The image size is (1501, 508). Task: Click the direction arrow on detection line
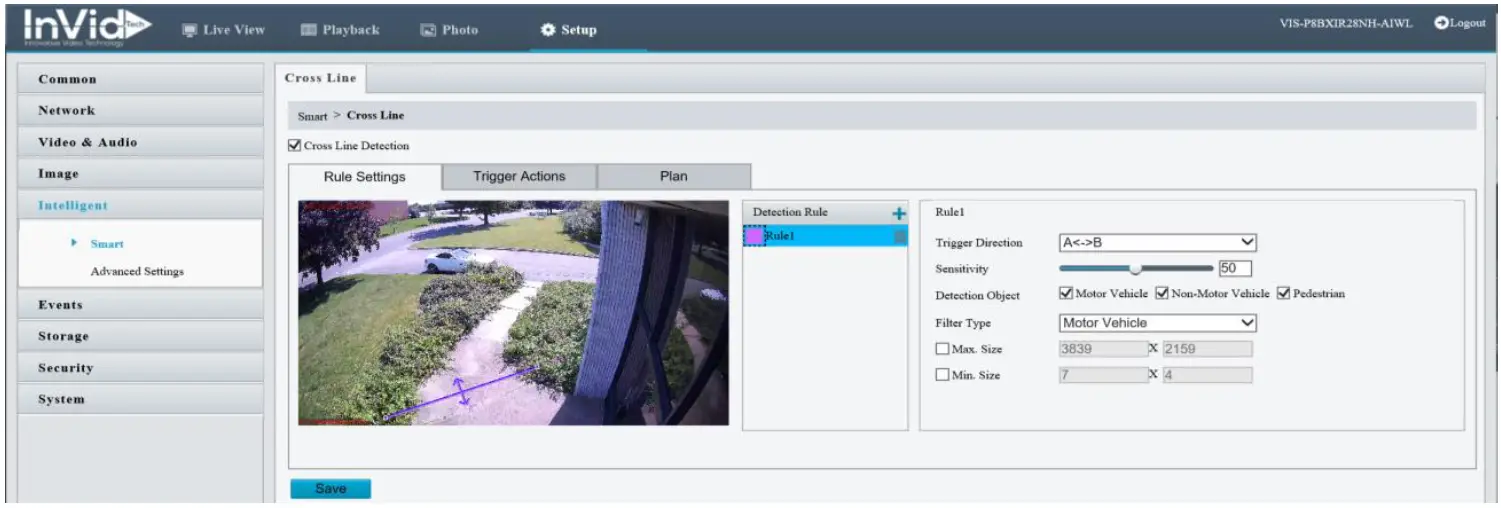461,391
